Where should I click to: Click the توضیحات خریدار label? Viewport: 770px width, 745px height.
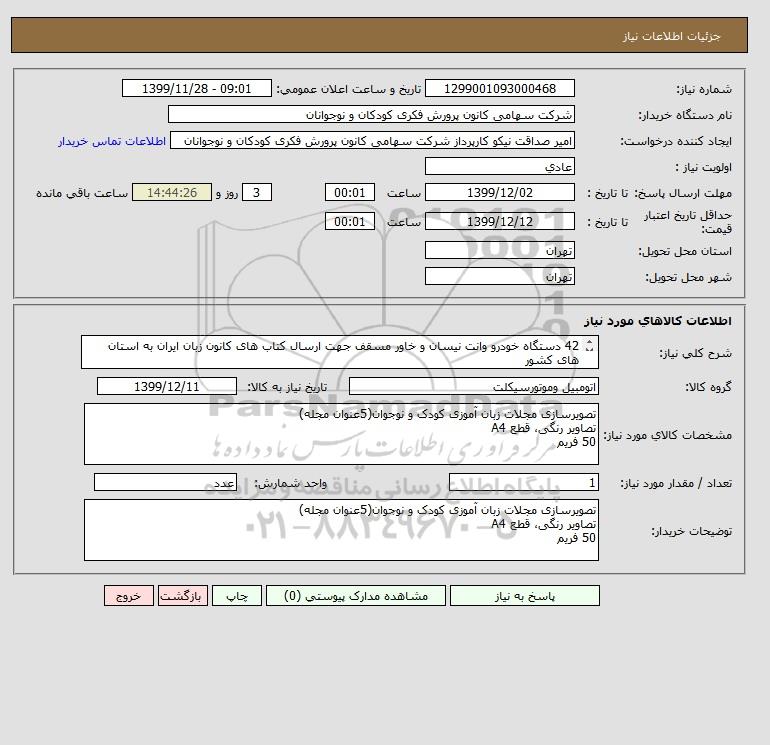click(691, 531)
